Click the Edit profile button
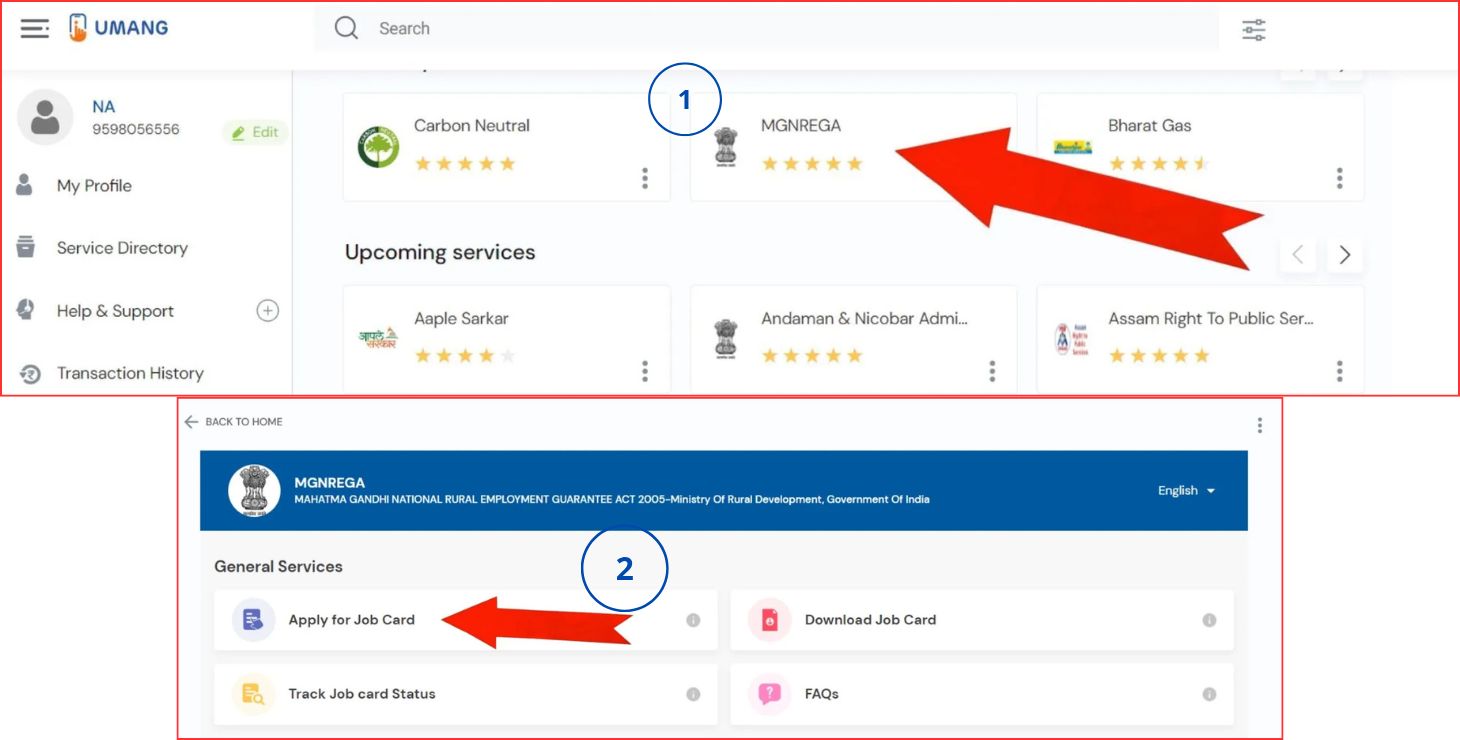The width and height of the screenshot is (1460, 740). coord(255,132)
